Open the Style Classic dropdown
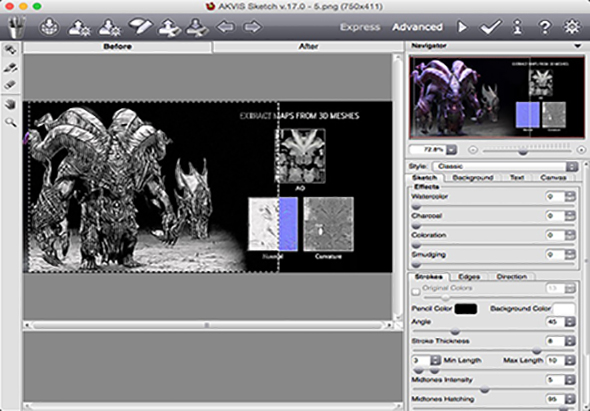This screenshot has width=590, height=411. [x=505, y=166]
